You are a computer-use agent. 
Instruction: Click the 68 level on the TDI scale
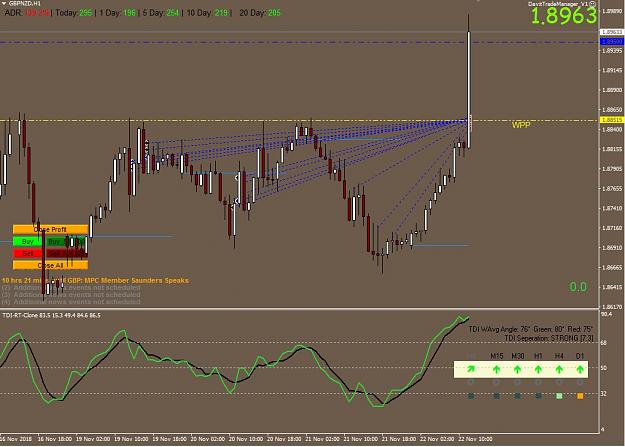[x=603, y=343]
